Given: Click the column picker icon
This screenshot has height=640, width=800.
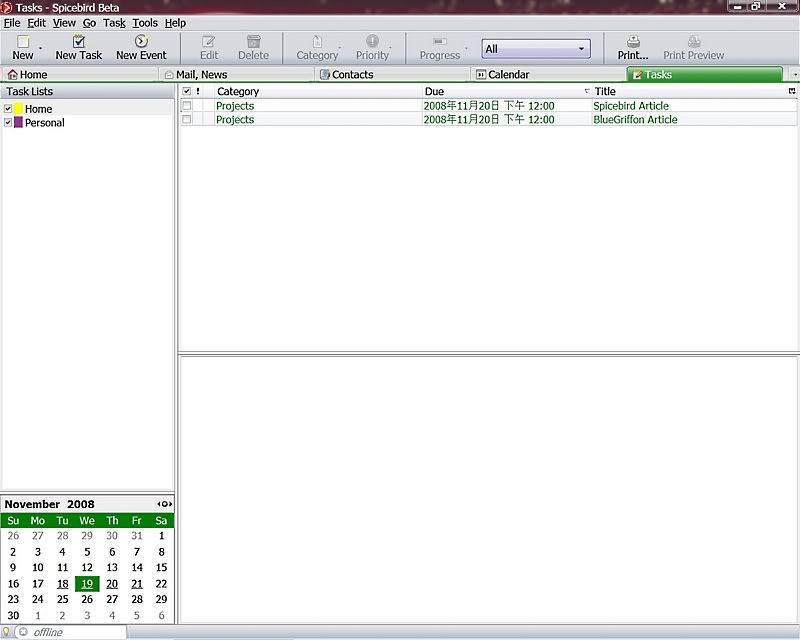Looking at the screenshot, I should pos(792,91).
